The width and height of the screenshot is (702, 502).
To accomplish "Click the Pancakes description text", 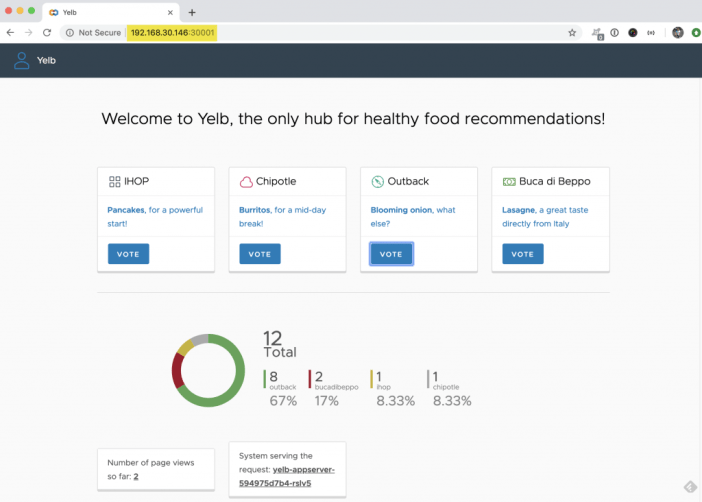I will click(155, 217).
